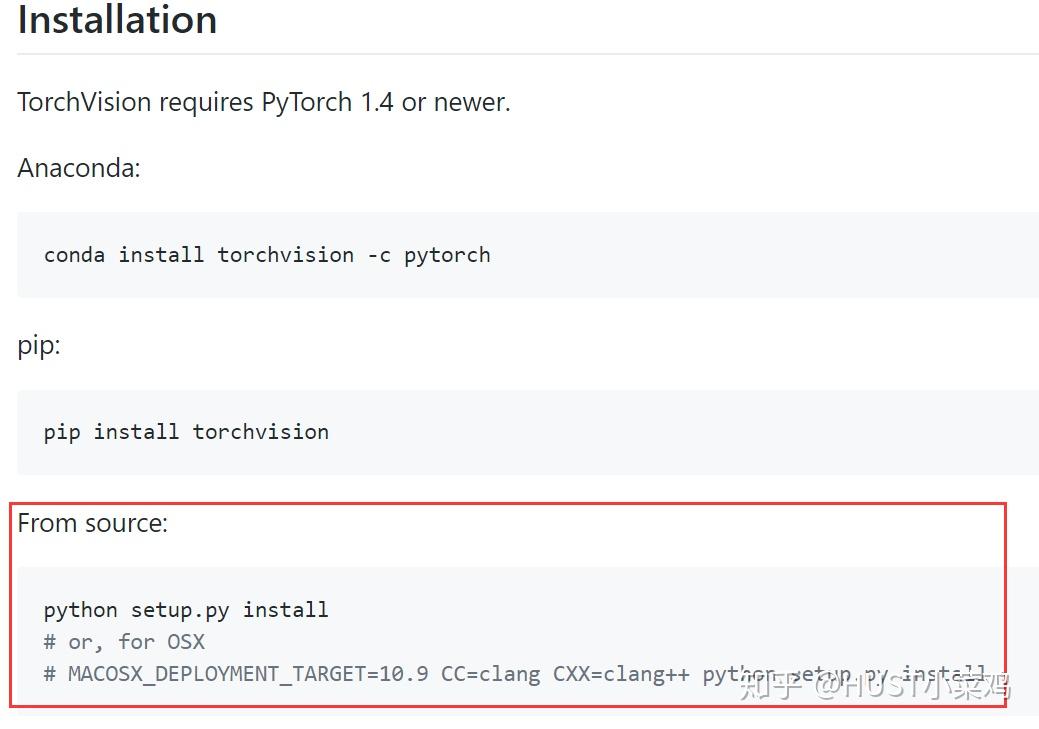This screenshot has width=1039, height=729.
Task: Click the Installation heading
Action: click(x=115, y=20)
